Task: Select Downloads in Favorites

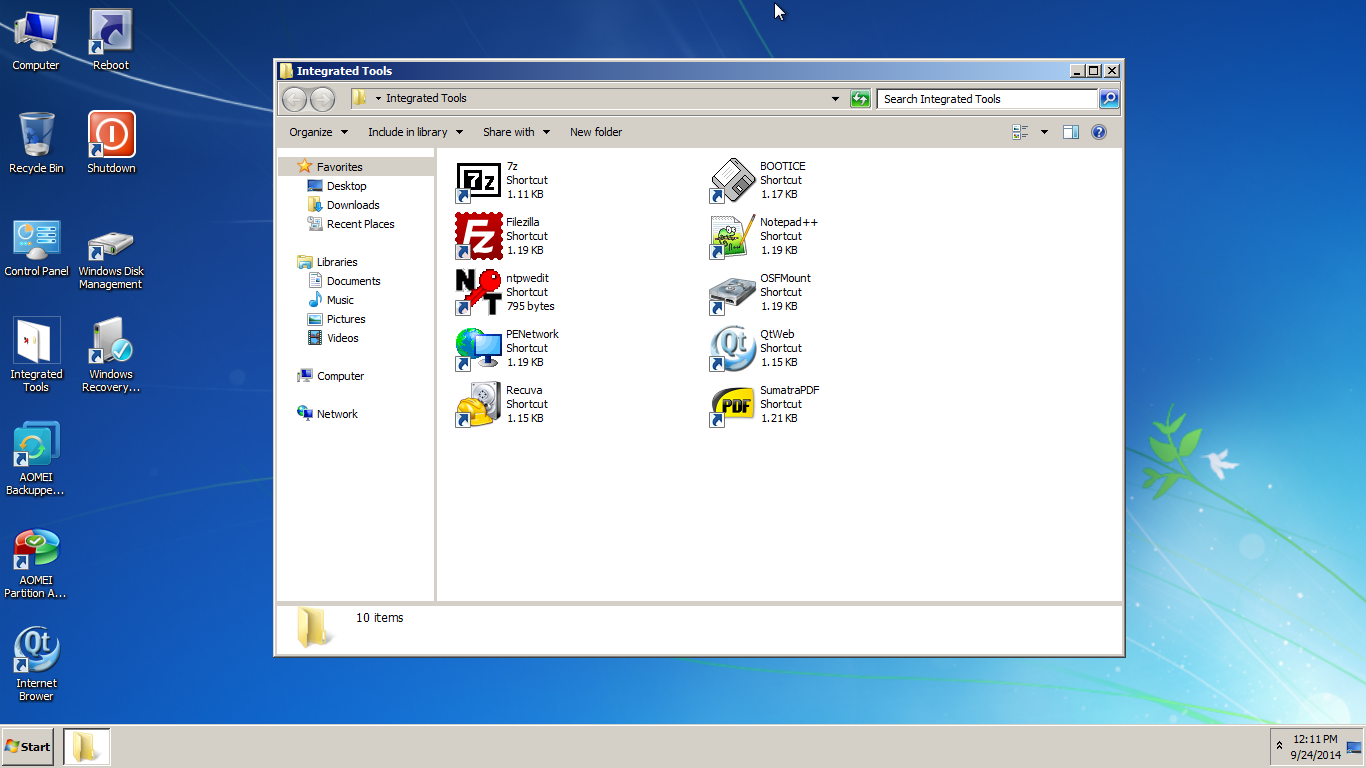Action: pyautogui.click(x=353, y=205)
